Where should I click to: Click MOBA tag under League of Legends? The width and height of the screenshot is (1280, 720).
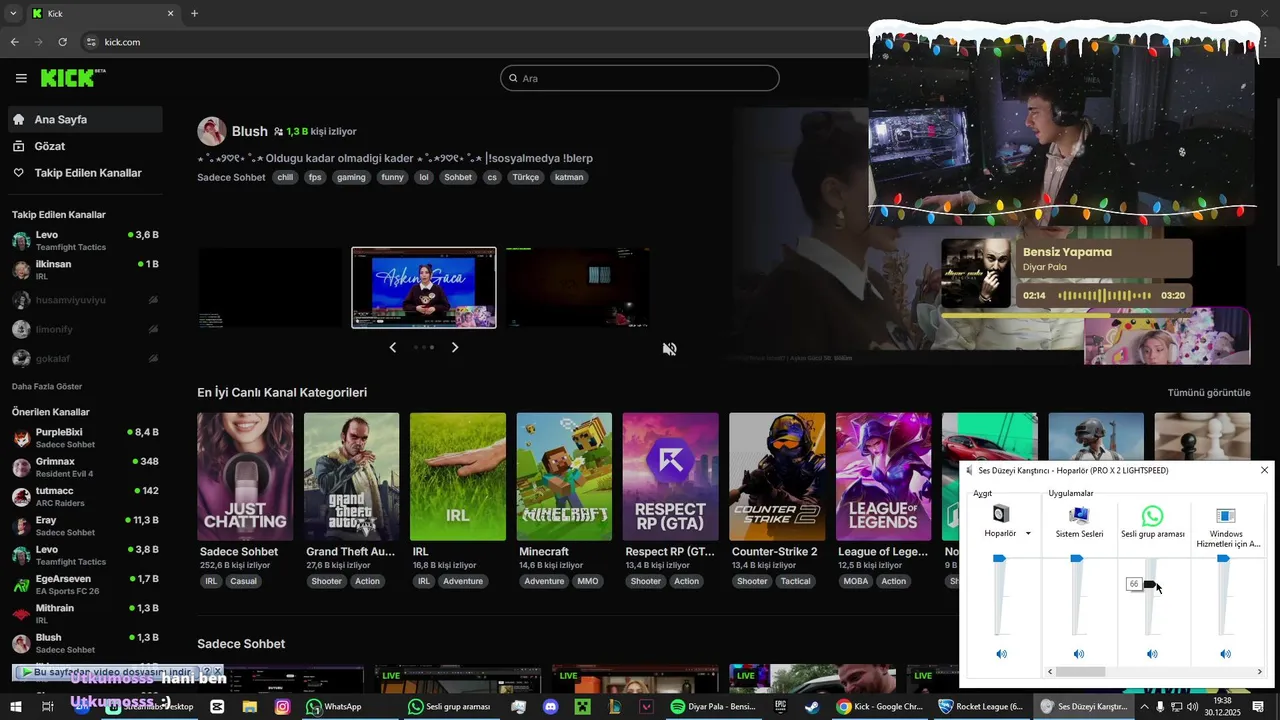pyautogui.click(x=856, y=581)
